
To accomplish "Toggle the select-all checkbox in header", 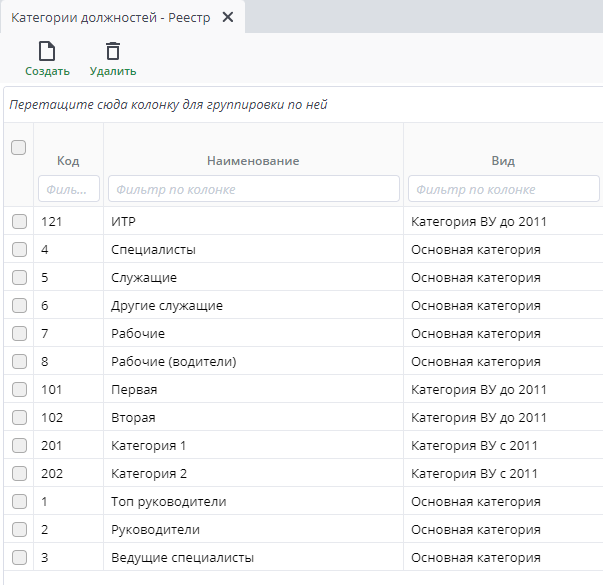I will [x=18, y=147].
